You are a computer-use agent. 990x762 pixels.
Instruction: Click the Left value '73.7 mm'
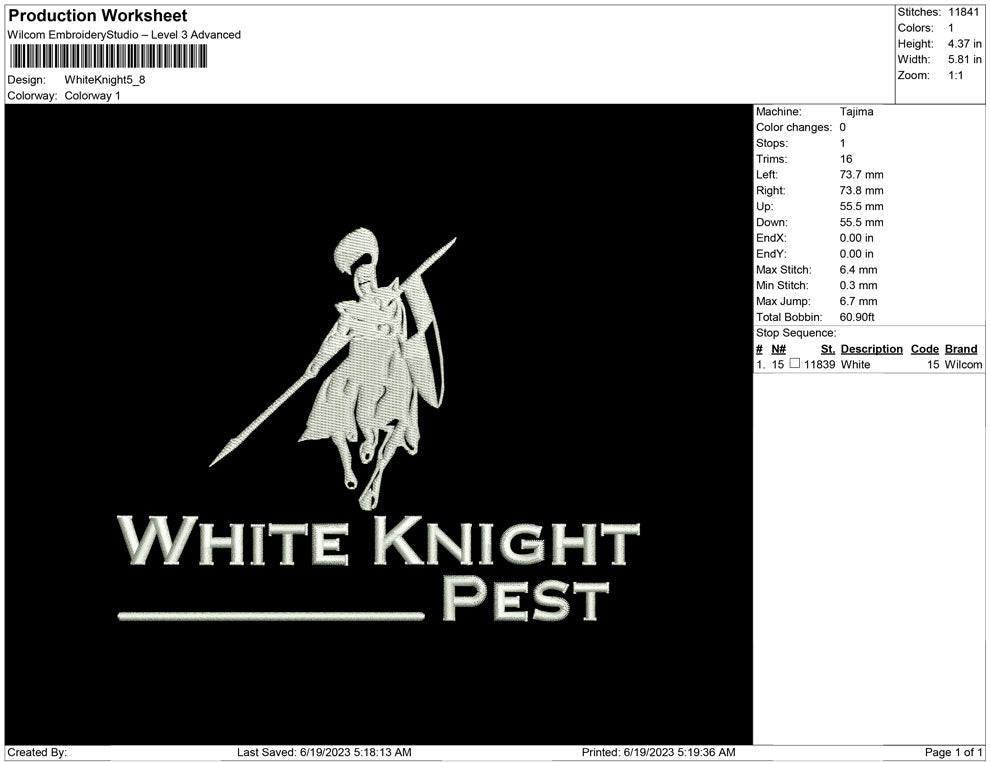tap(861, 175)
